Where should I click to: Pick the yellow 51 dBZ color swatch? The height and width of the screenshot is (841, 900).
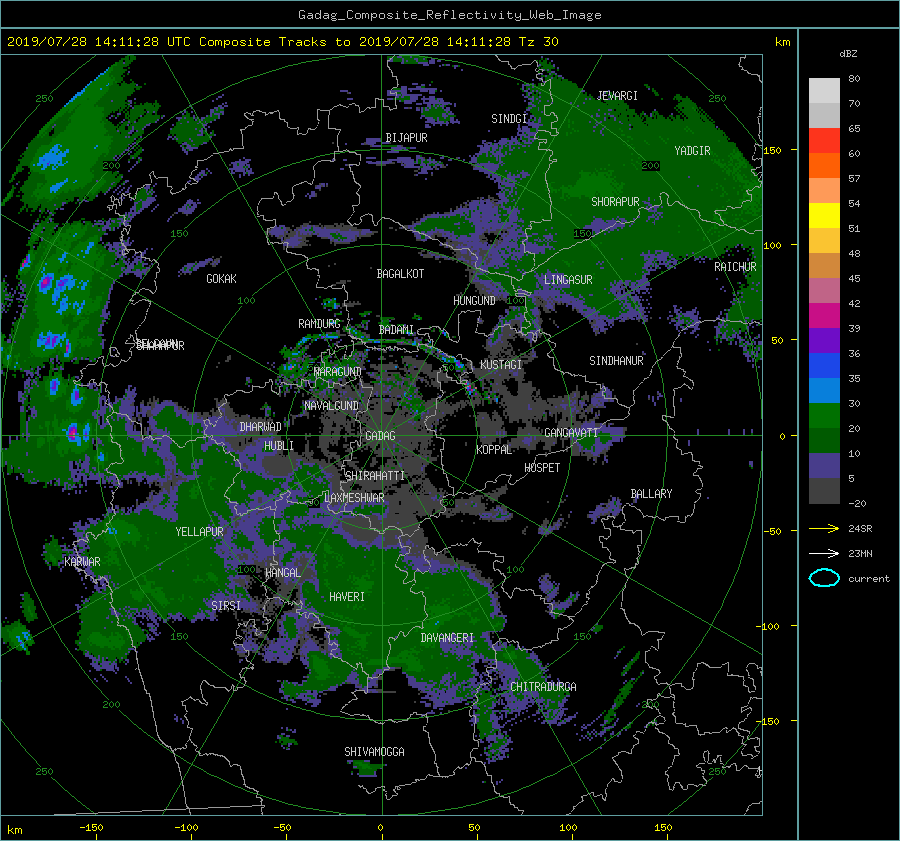click(824, 216)
